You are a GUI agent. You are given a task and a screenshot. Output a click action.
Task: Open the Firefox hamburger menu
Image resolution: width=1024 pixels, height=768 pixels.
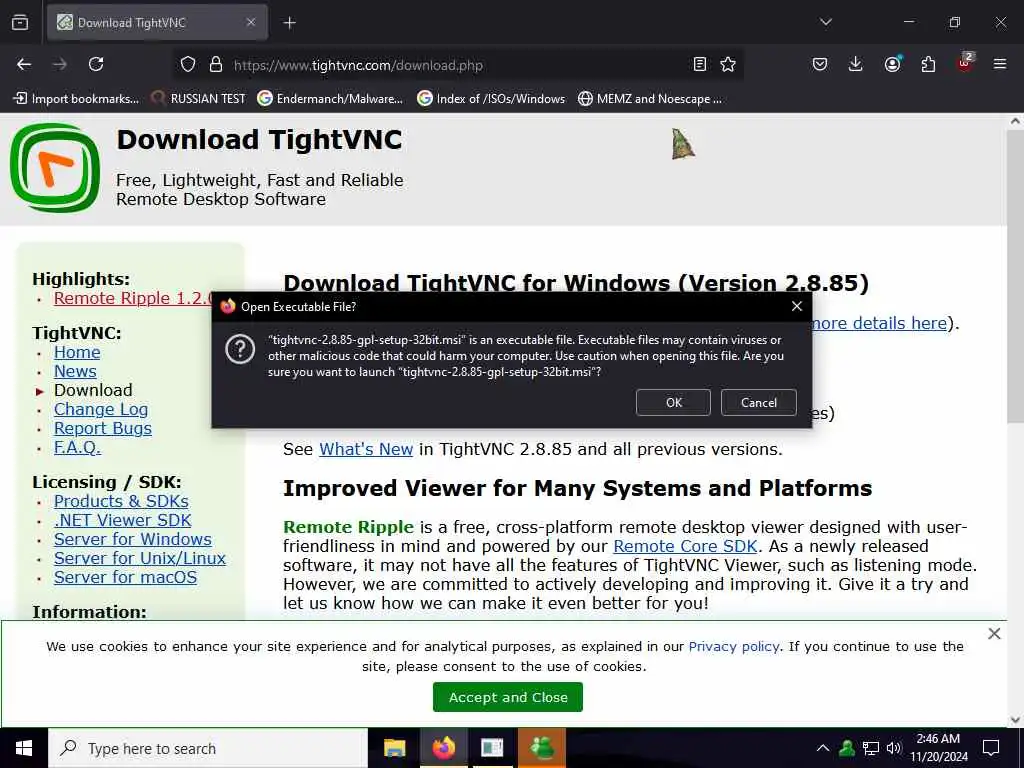click(999, 64)
